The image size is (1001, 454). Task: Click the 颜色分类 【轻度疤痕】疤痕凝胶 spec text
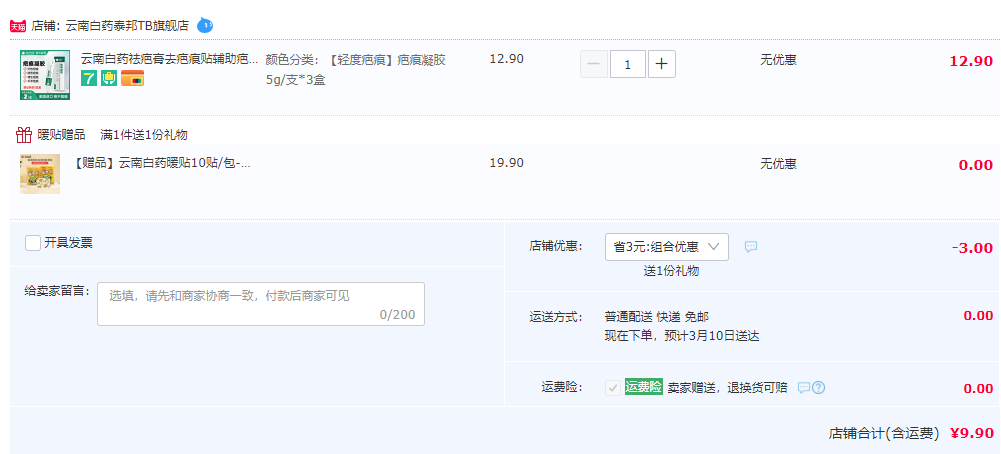pos(356,70)
